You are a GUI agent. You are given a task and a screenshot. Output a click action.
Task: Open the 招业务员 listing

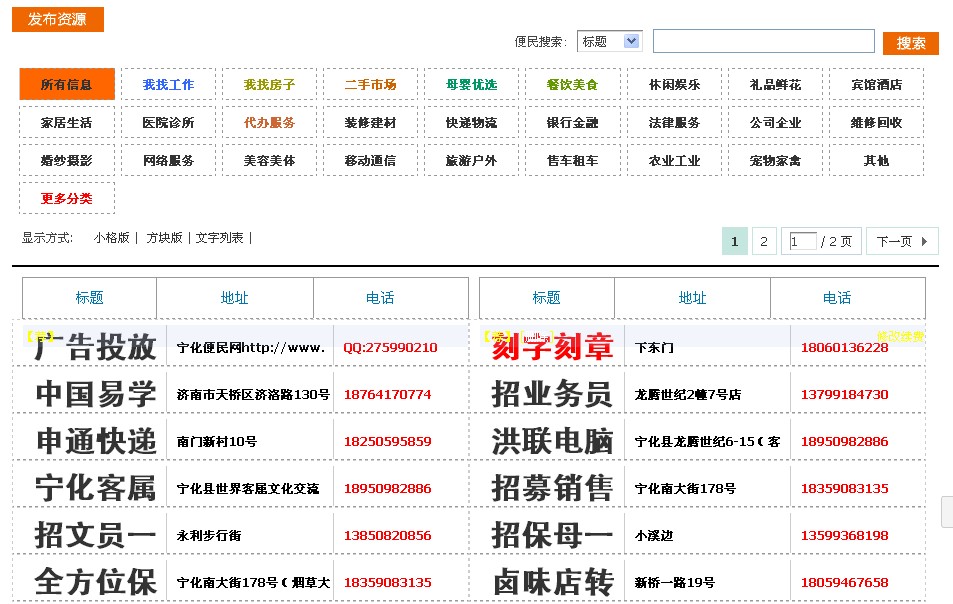552,394
